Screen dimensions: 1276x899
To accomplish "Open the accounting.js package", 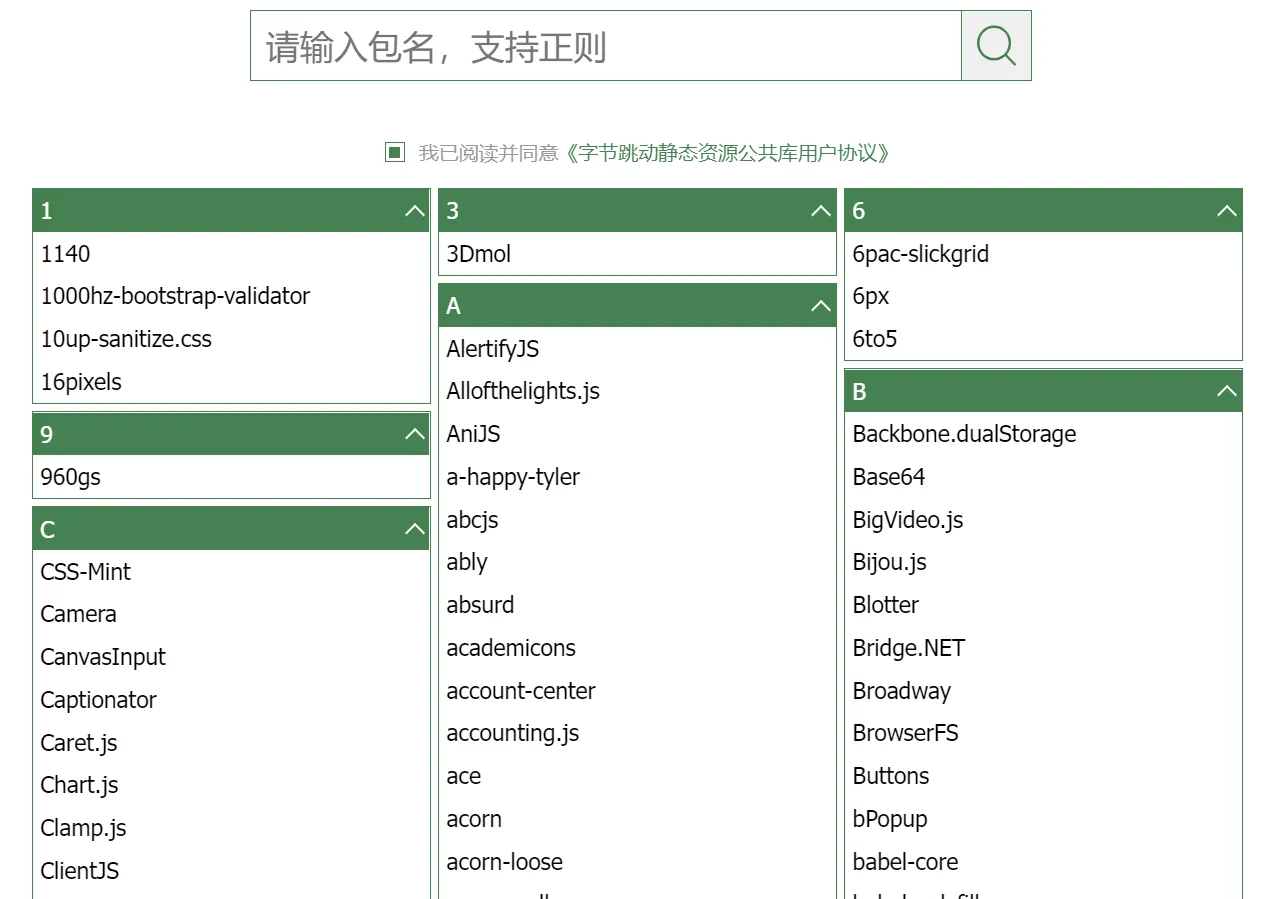I will 513,733.
